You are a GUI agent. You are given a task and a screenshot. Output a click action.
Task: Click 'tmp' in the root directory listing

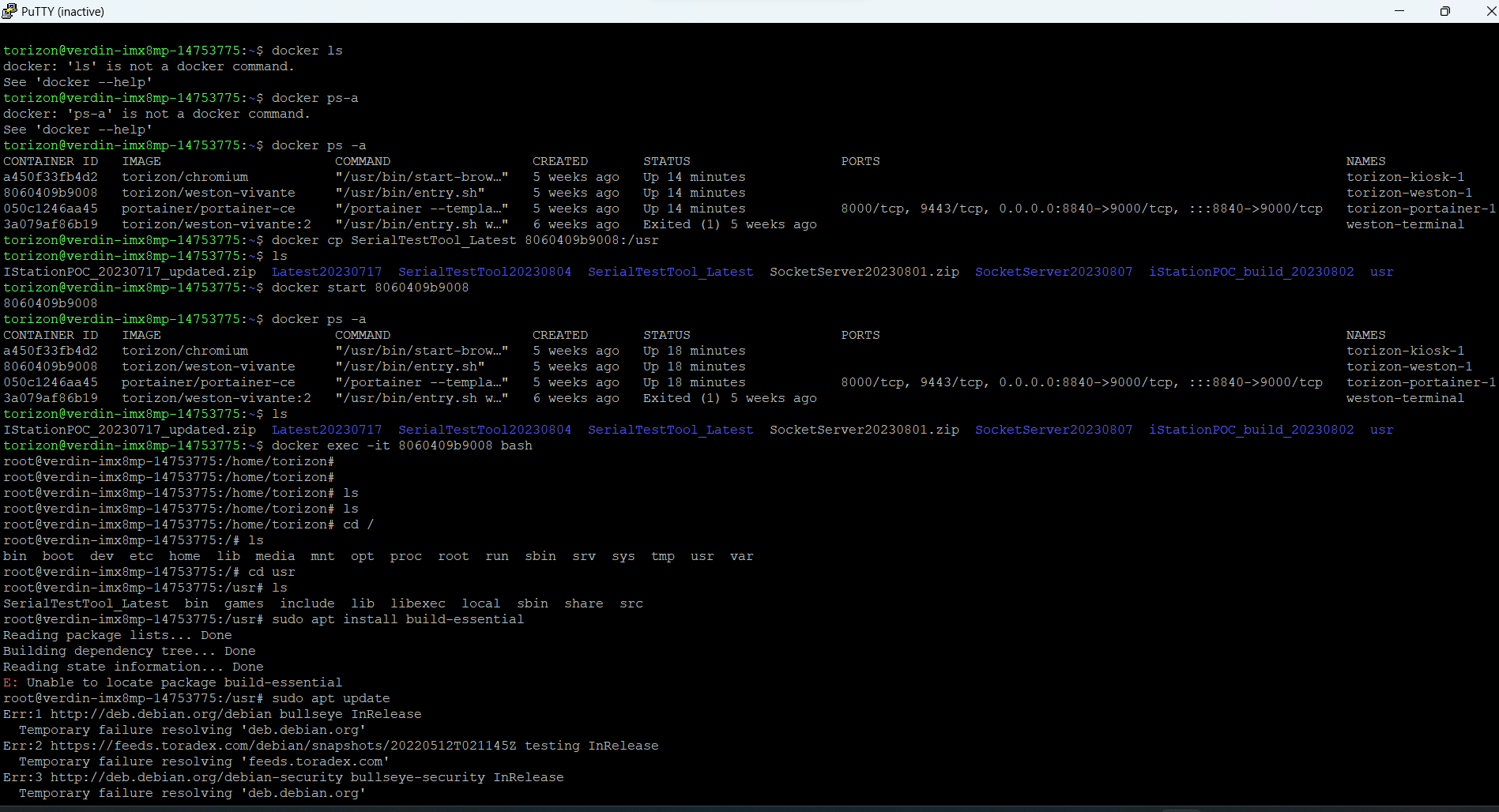[x=663, y=556]
